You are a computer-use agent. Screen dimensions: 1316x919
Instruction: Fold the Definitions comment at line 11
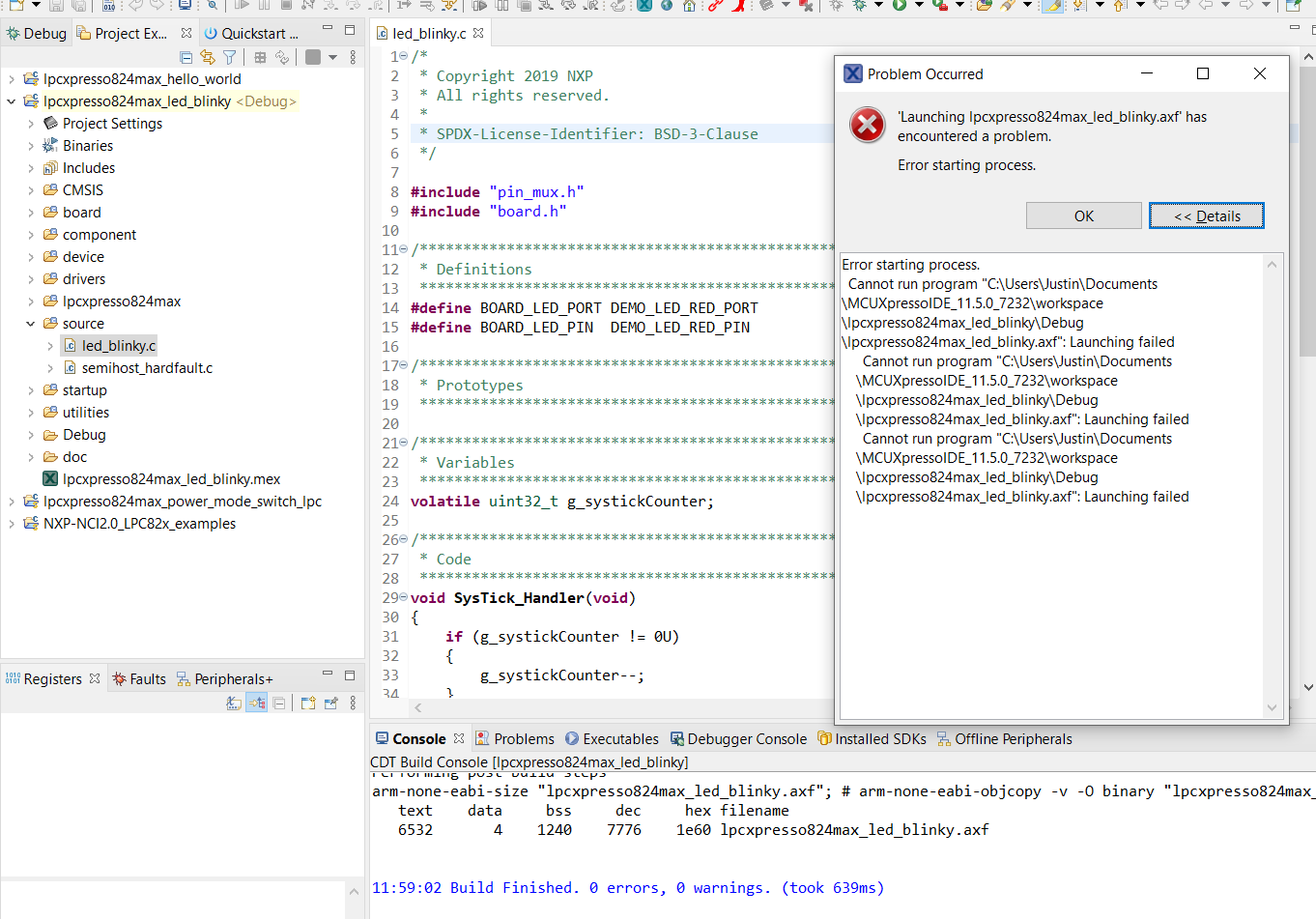coord(404,249)
